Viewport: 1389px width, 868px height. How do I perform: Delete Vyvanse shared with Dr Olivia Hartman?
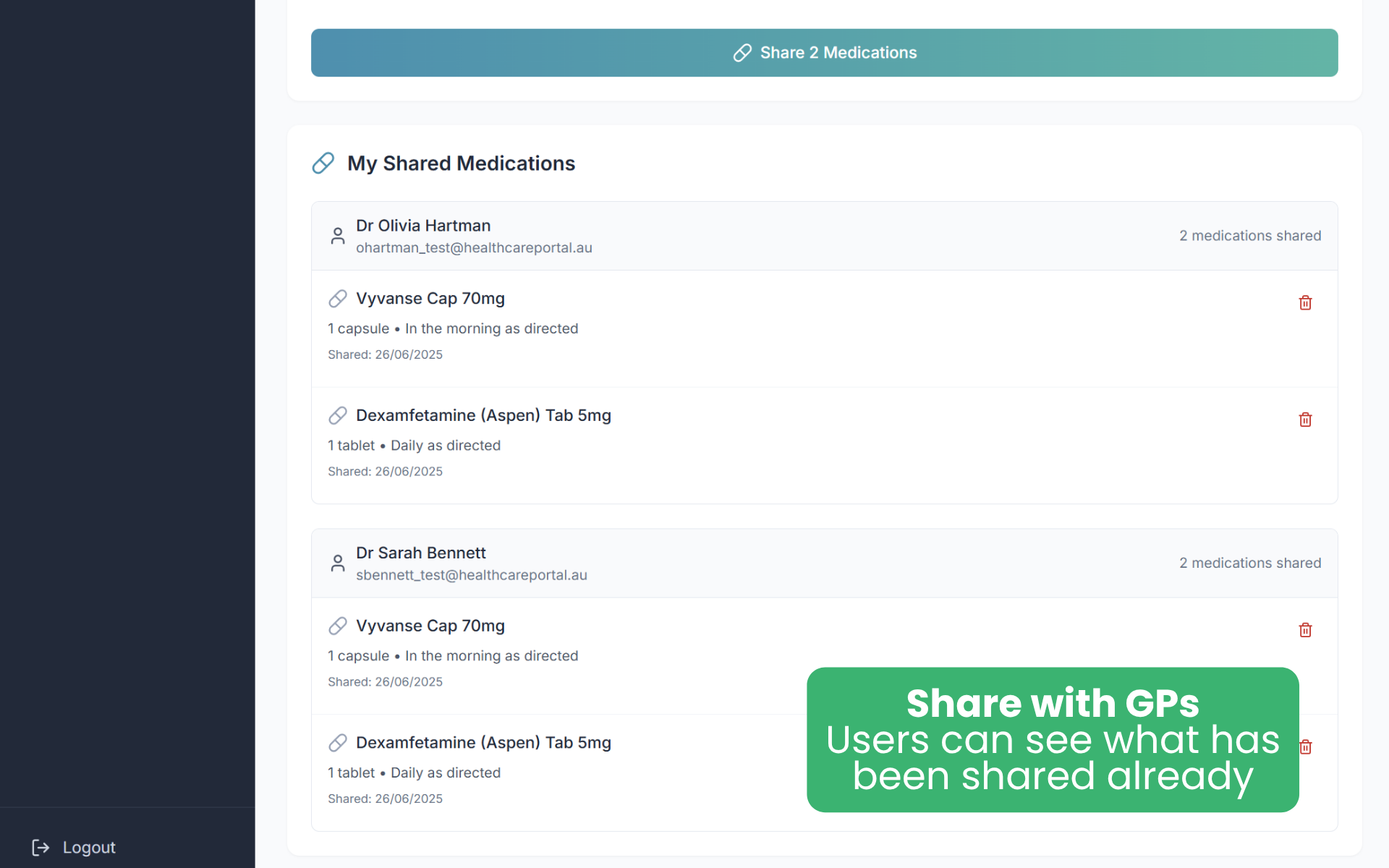1305,303
